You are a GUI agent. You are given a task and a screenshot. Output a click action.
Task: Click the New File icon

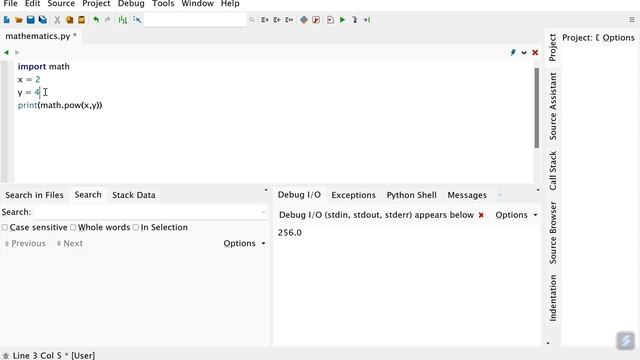click(x=7, y=20)
